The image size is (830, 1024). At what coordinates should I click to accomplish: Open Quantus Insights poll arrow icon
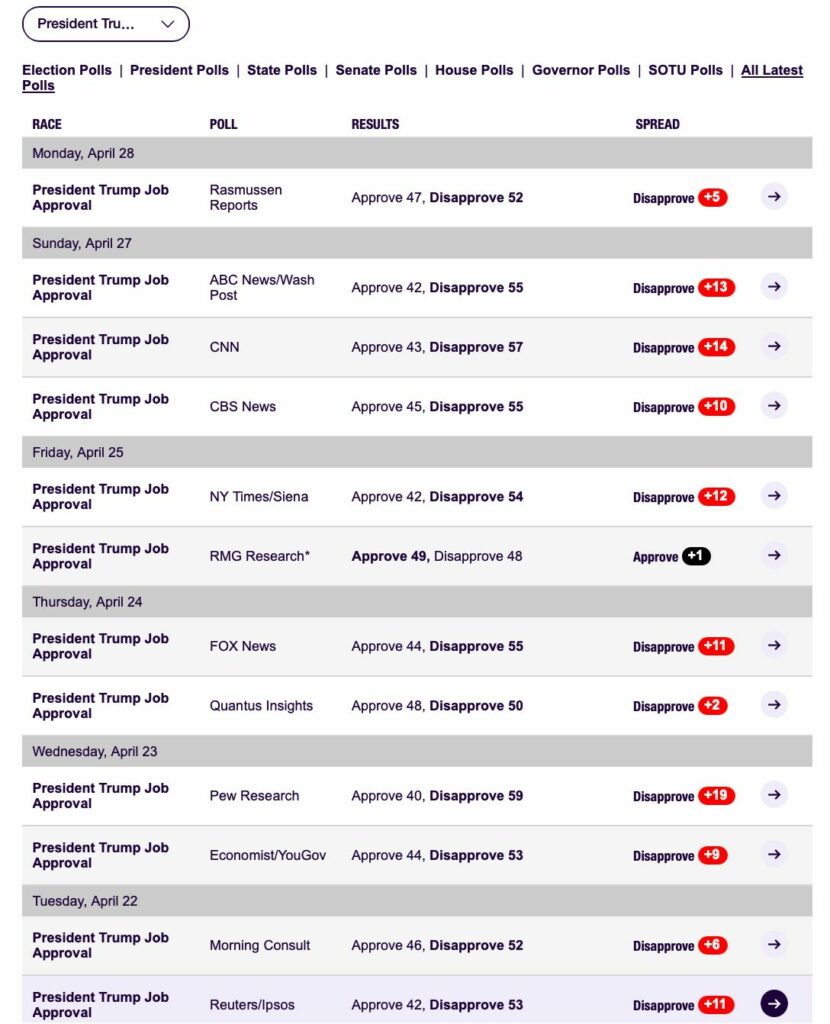click(774, 705)
